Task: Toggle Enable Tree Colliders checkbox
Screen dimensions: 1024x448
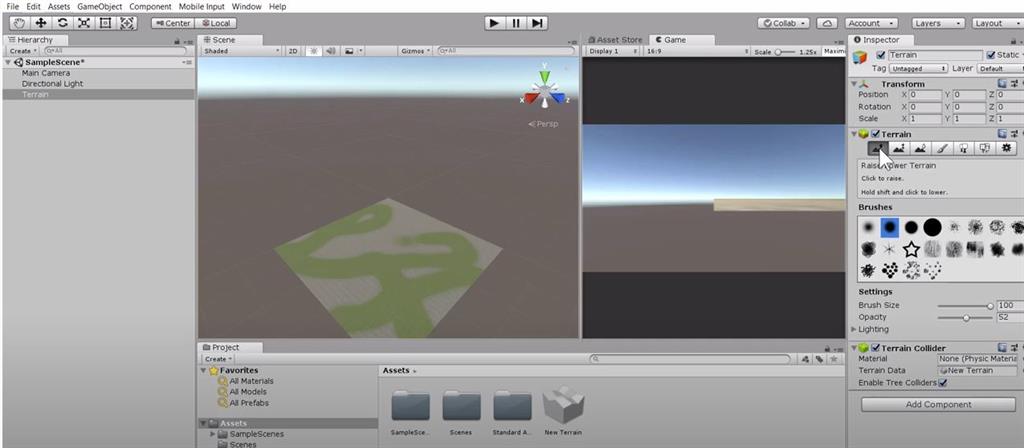Action: pyautogui.click(x=942, y=383)
